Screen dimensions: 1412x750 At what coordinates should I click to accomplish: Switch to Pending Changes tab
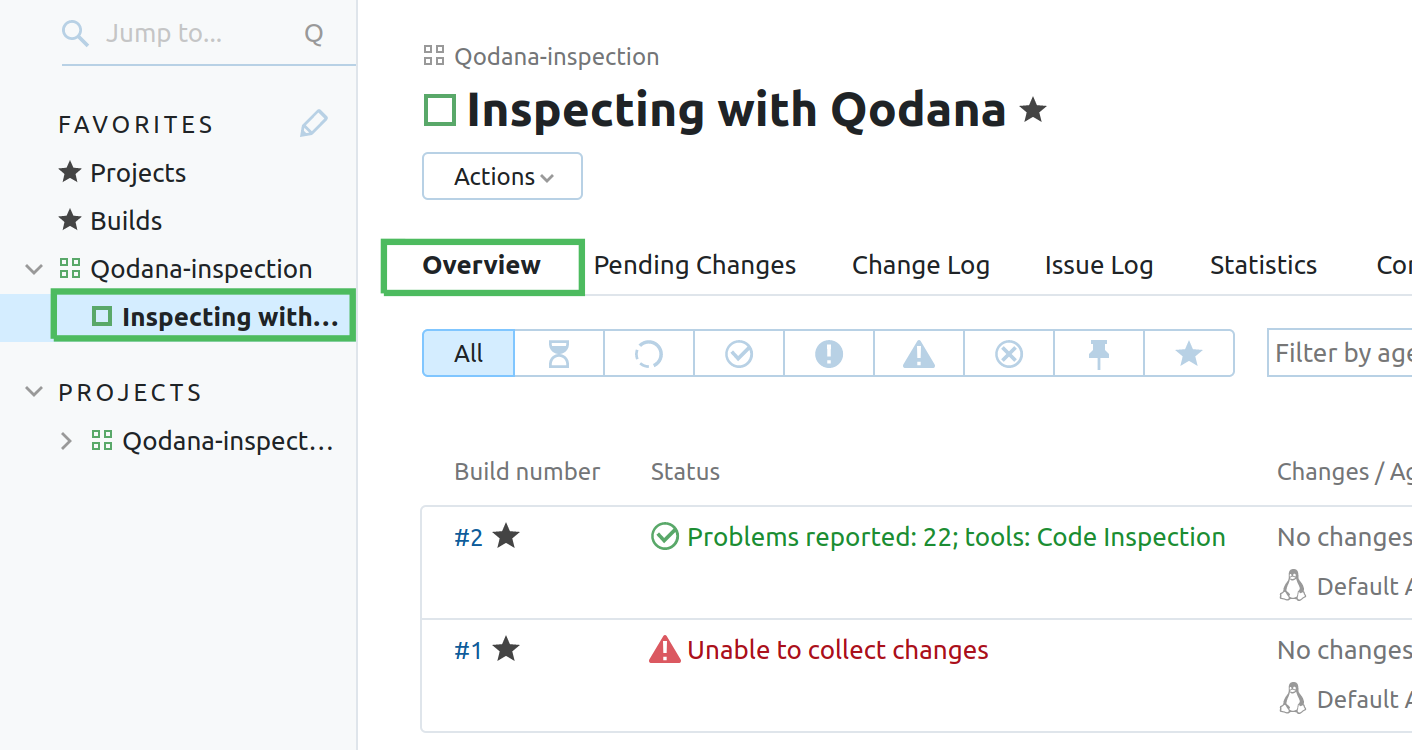[x=695, y=266]
